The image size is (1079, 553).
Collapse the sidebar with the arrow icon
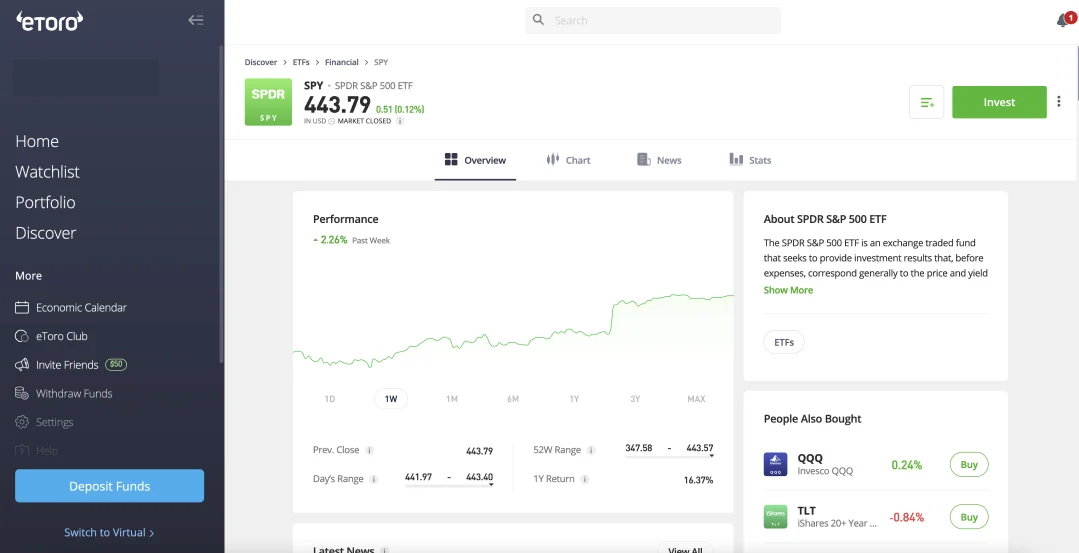pos(196,21)
